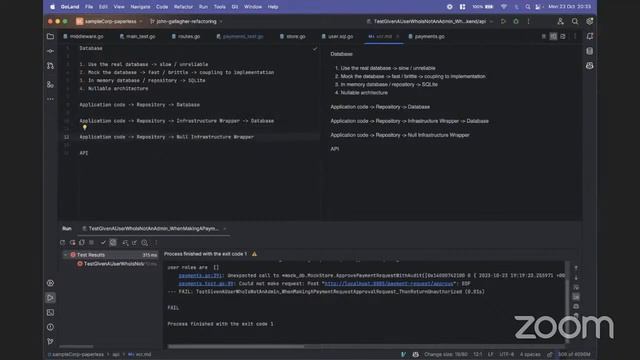
Task: Open the Structure tool window in left sidebar
Action: tap(50, 84)
